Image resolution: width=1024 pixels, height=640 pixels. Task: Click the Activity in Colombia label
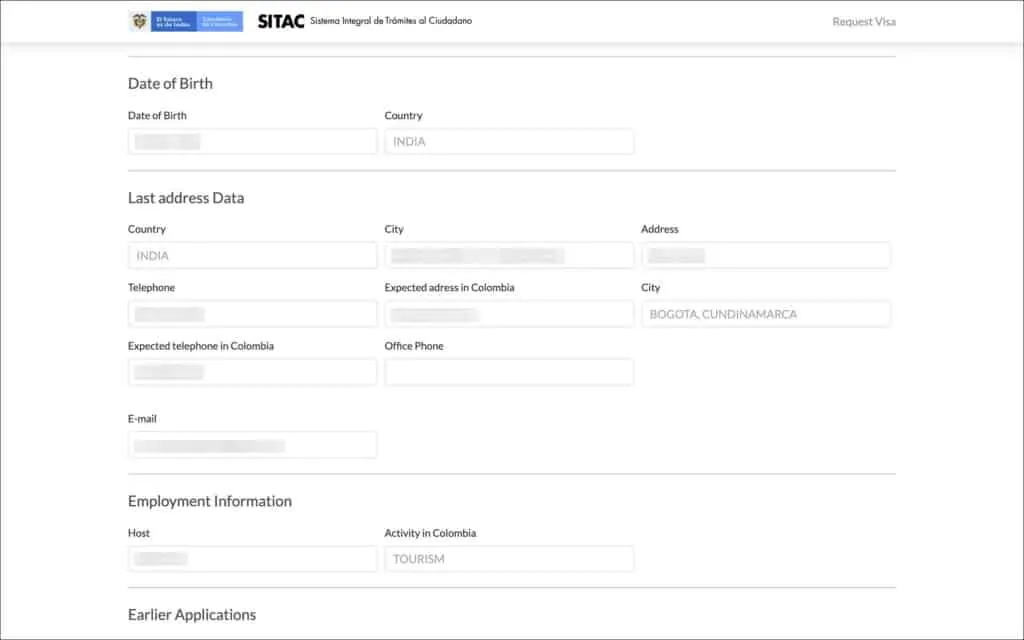pyautogui.click(x=430, y=533)
